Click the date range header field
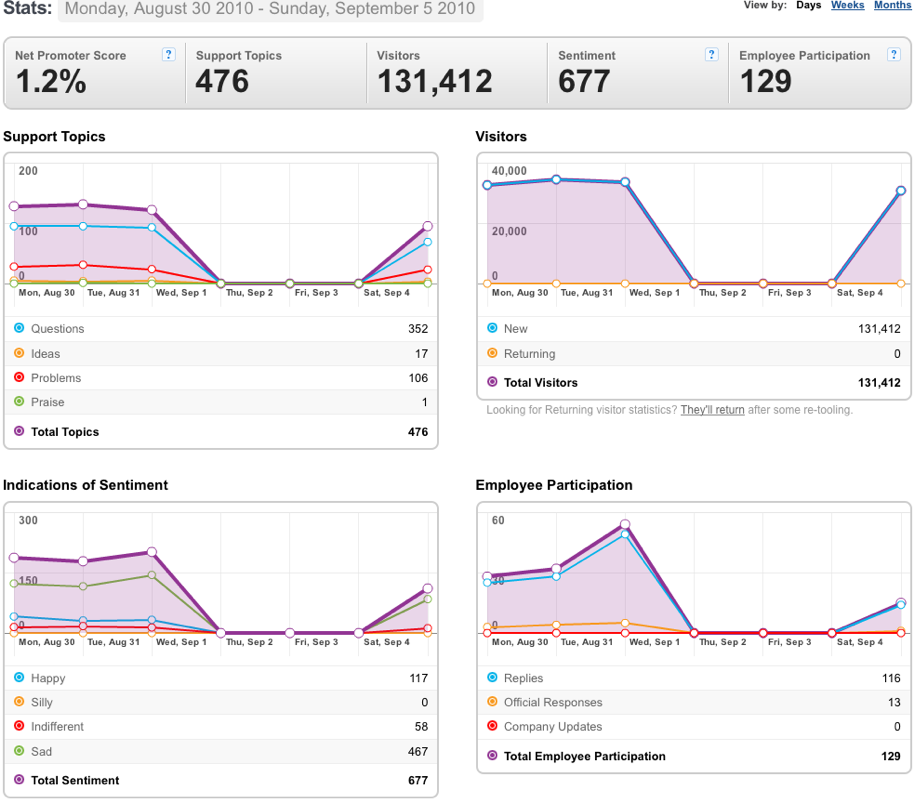The image size is (915, 804). (x=270, y=9)
